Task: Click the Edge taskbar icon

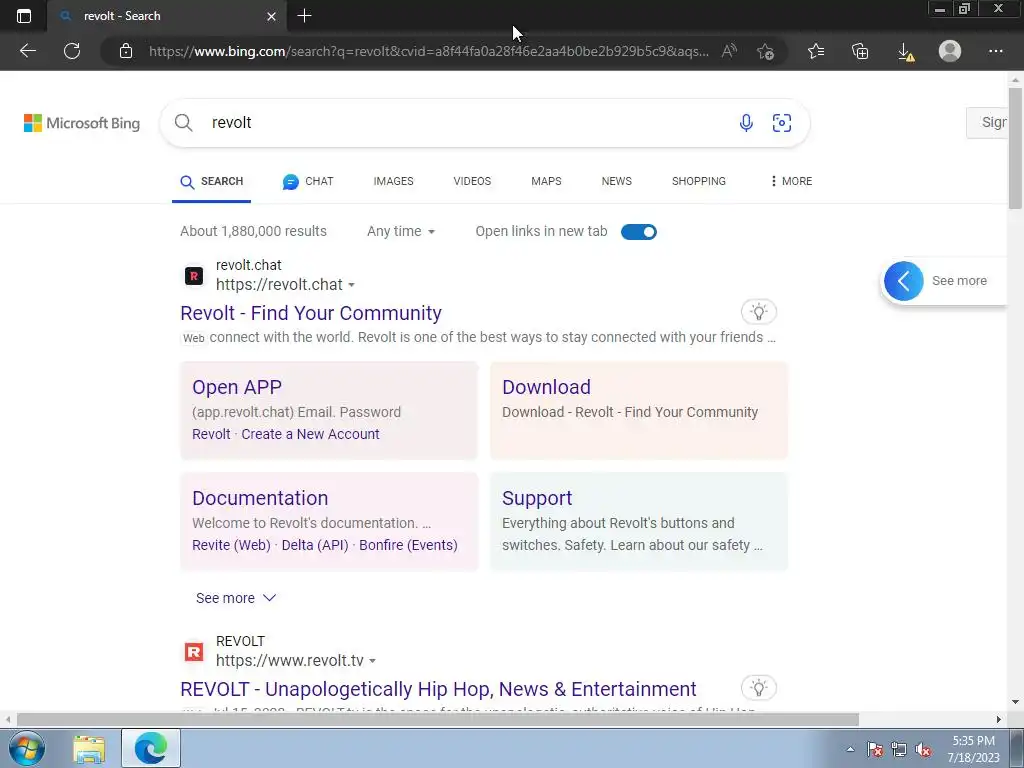Action: pyautogui.click(x=150, y=748)
